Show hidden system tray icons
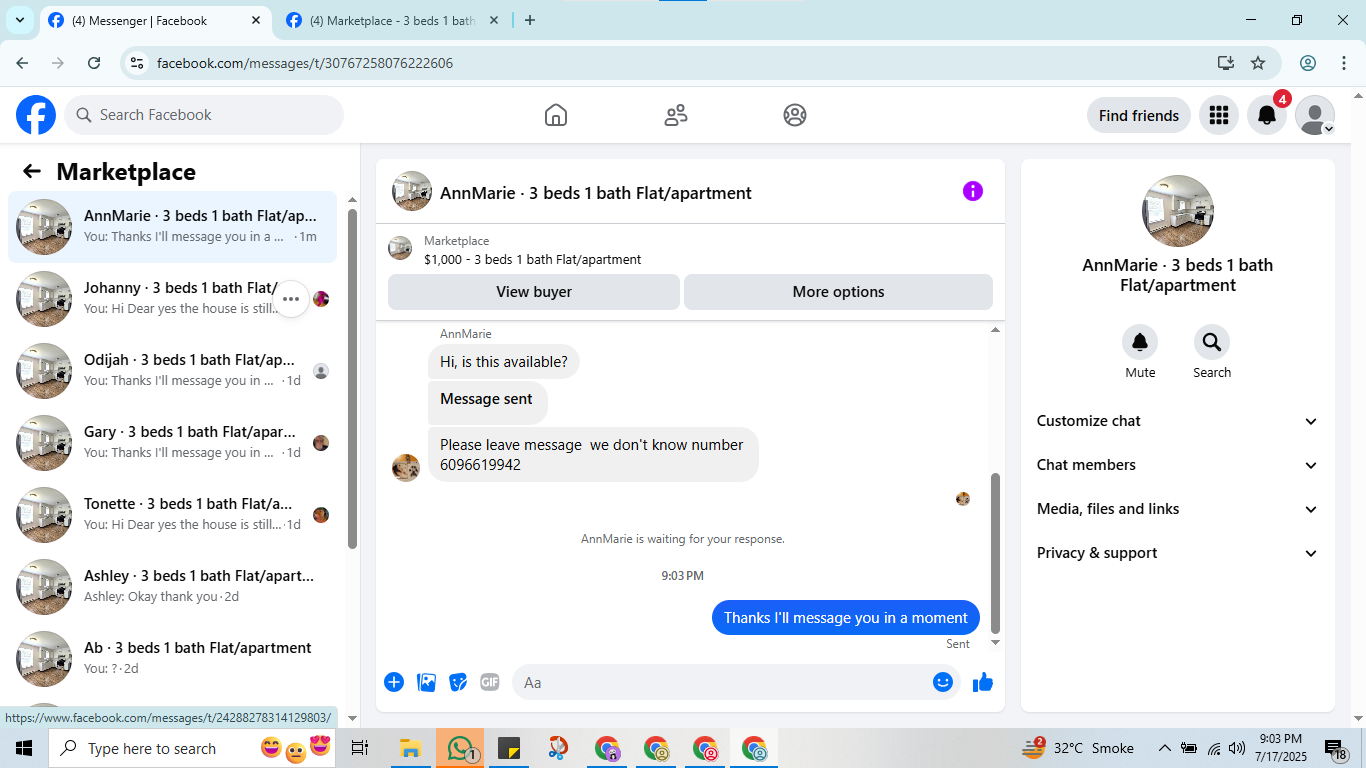This screenshot has height=768, width=1366. (x=1164, y=748)
